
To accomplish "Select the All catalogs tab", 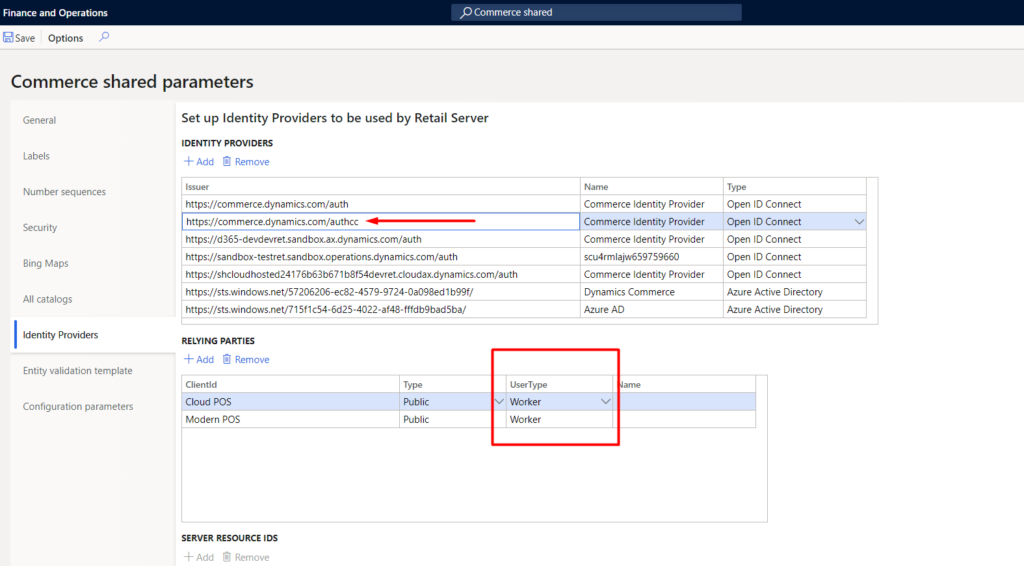I will [x=47, y=299].
